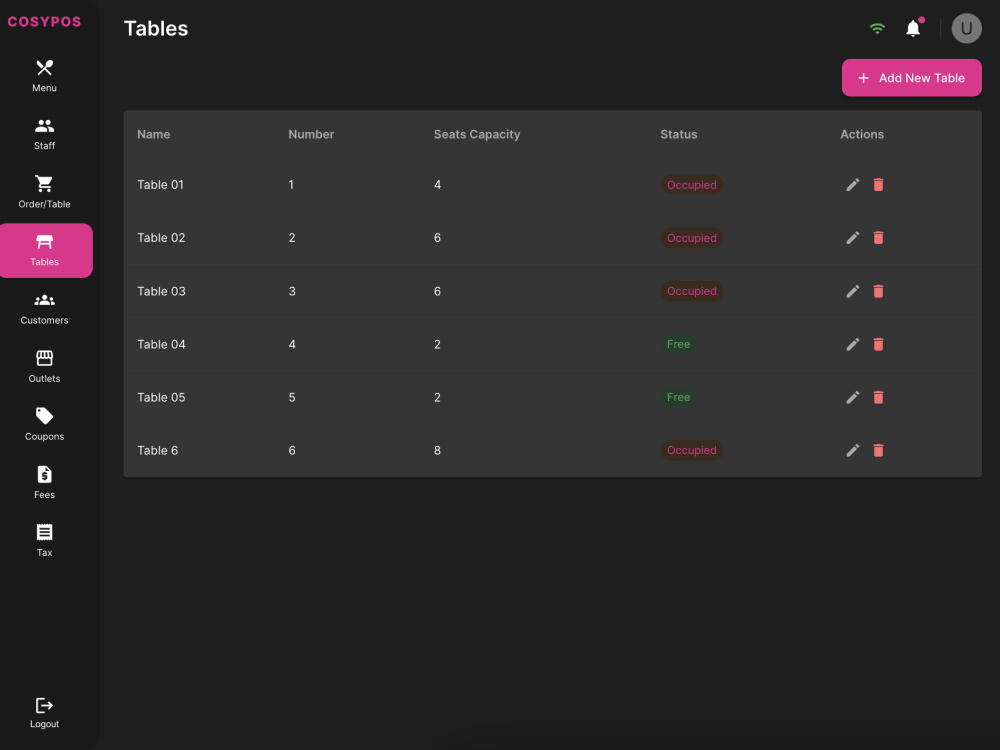Click Free badge for Table 05
Image resolution: width=1000 pixels, height=750 pixels.
678,397
